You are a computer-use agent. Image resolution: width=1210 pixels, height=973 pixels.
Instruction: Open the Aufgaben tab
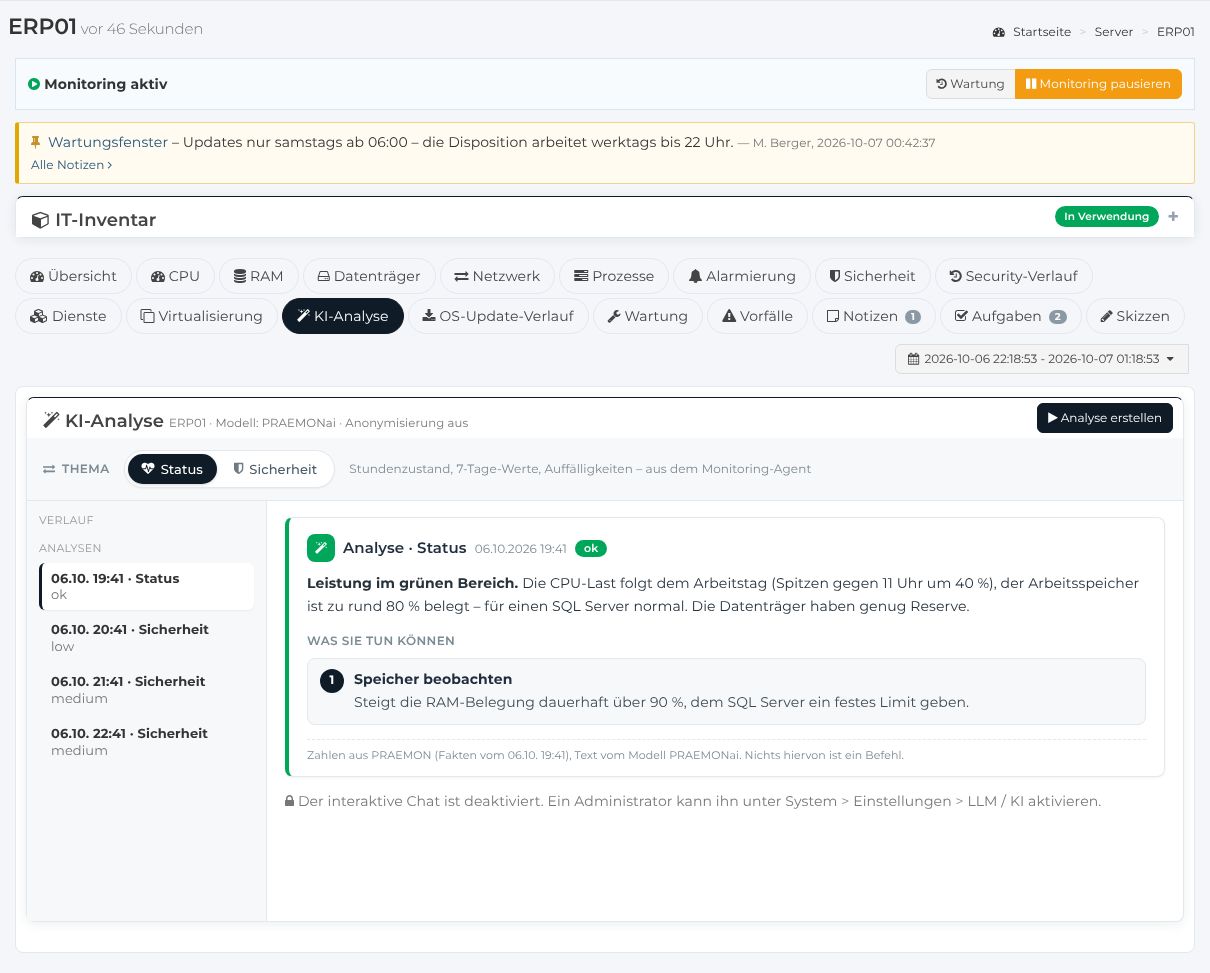(x=1011, y=316)
